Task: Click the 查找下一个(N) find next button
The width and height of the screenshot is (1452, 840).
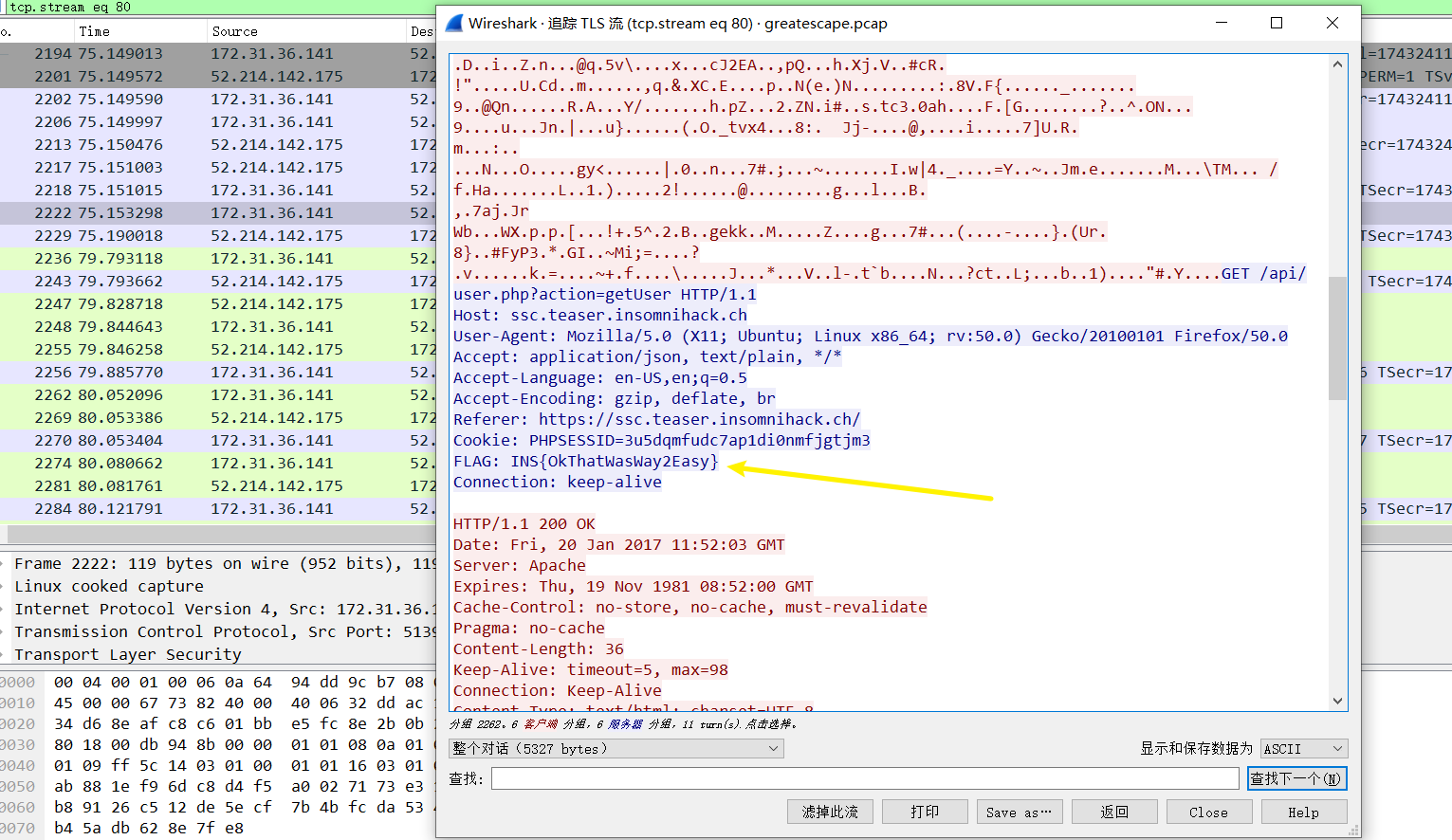Action: point(1296,778)
